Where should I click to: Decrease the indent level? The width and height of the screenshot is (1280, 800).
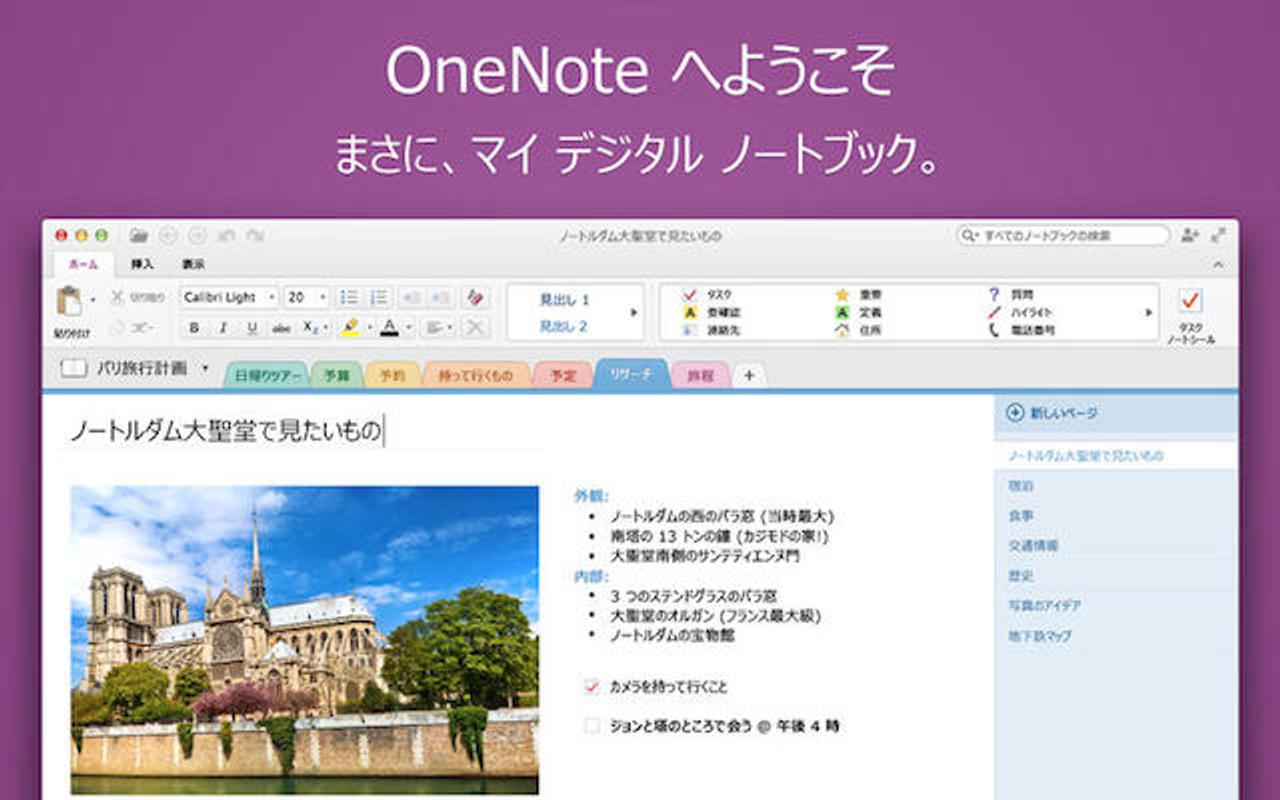(x=410, y=297)
